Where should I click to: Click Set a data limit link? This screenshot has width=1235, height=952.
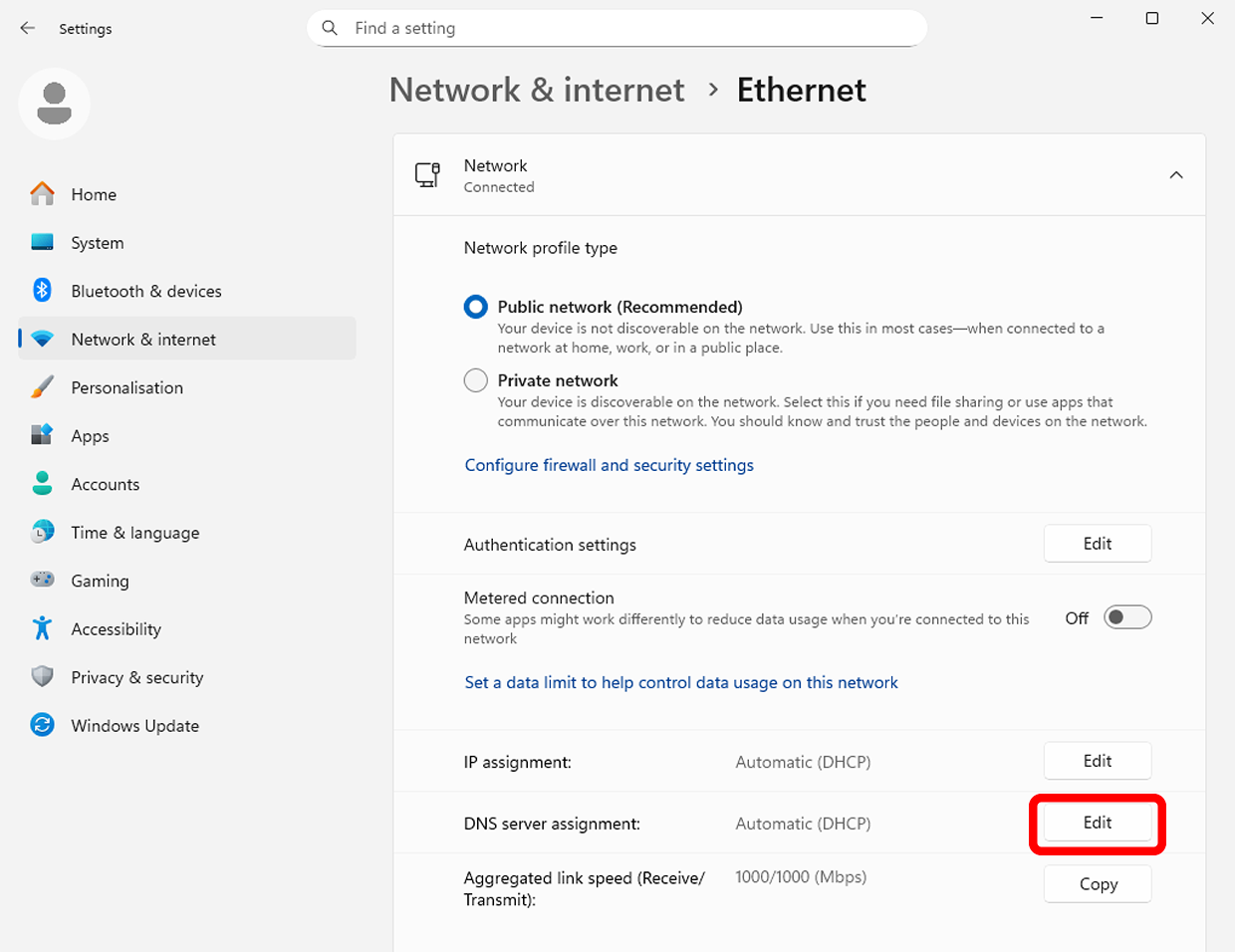[681, 682]
